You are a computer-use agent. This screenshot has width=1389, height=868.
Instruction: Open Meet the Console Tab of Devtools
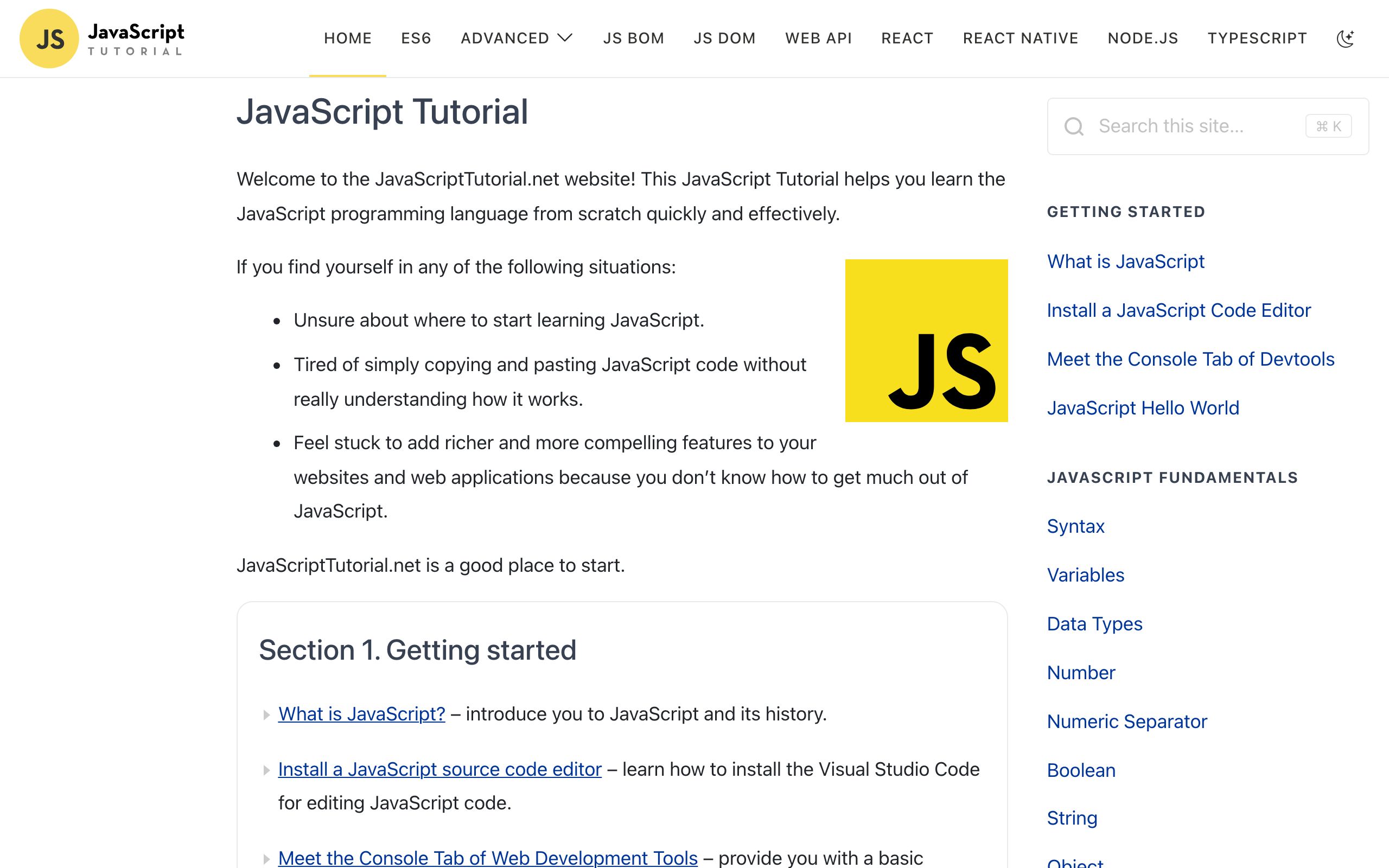click(x=1190, y=359)
